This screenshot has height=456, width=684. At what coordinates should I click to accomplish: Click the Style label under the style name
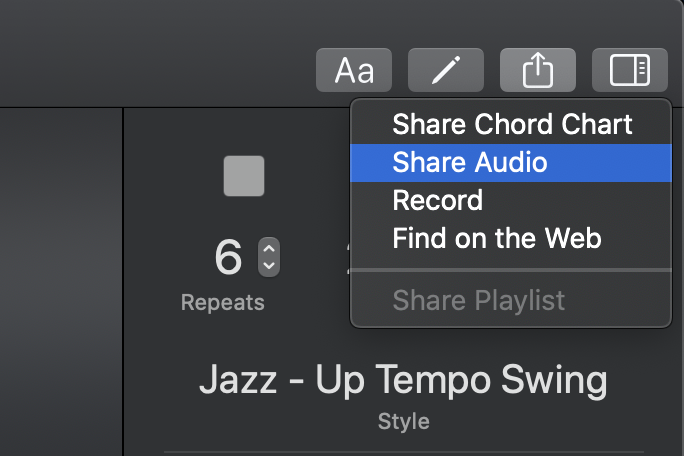404,422
